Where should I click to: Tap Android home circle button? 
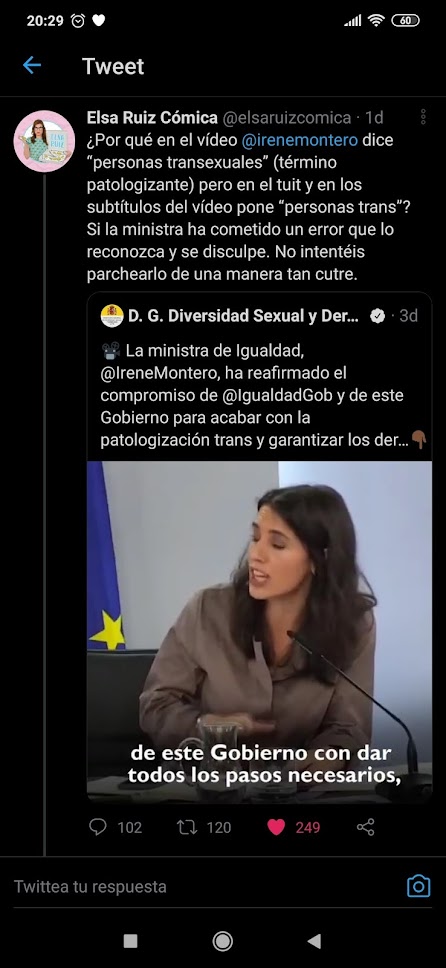222,941
